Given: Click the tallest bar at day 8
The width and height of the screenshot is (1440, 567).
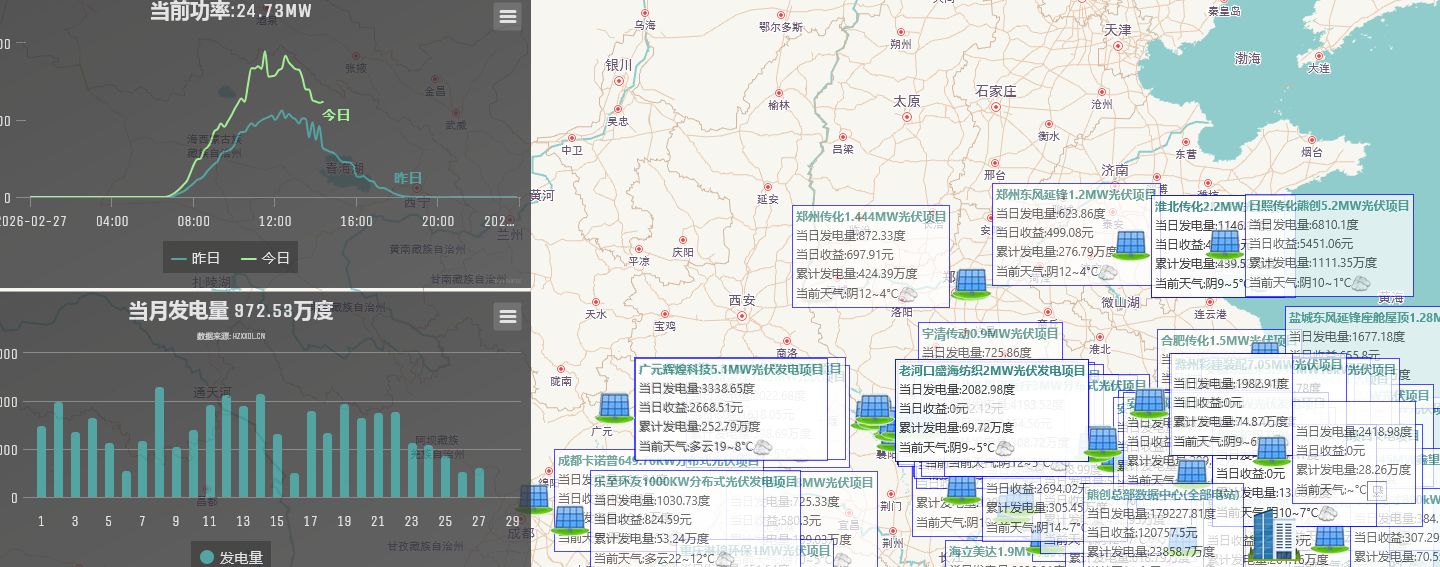Looking at the screenshot, I should pyautogui.click(x=159, y=440).
